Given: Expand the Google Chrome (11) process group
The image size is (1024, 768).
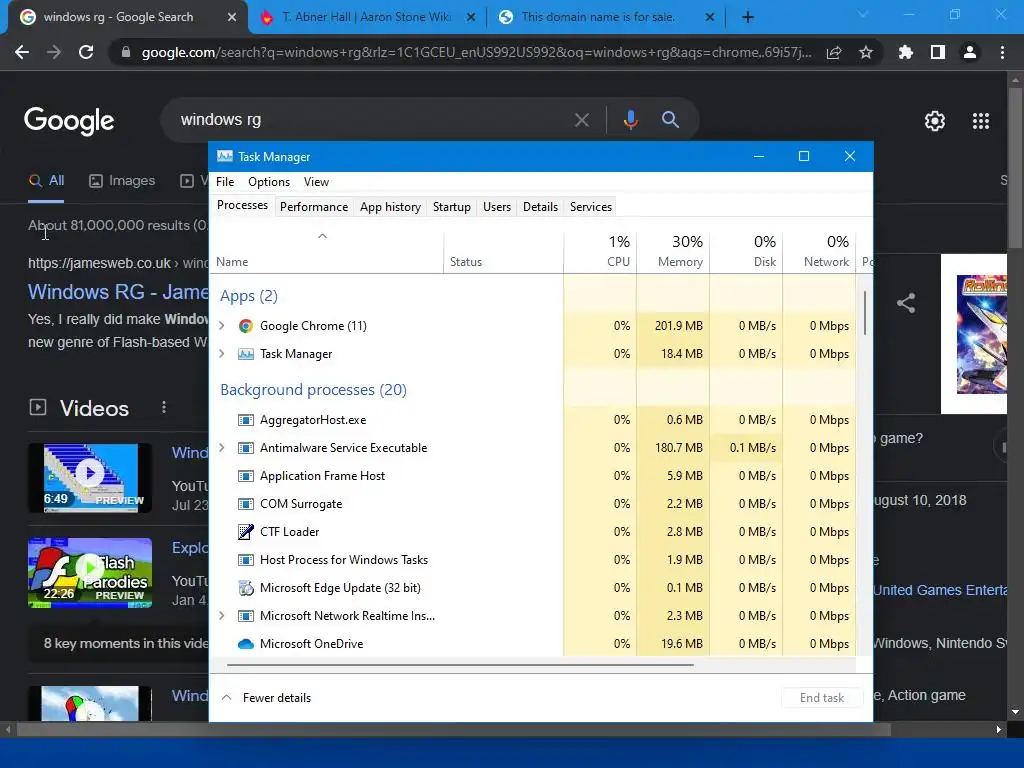Looking at the screenshot, I should tap(221, 325).
